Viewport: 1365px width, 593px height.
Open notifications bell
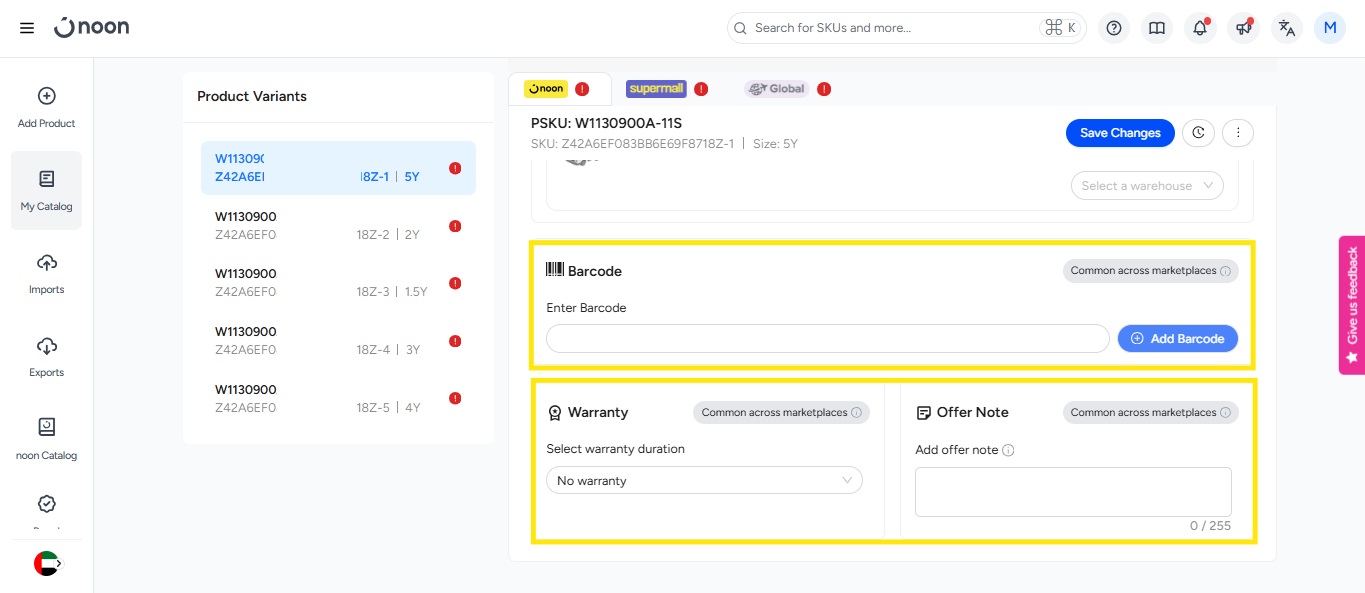(1200, 28)
